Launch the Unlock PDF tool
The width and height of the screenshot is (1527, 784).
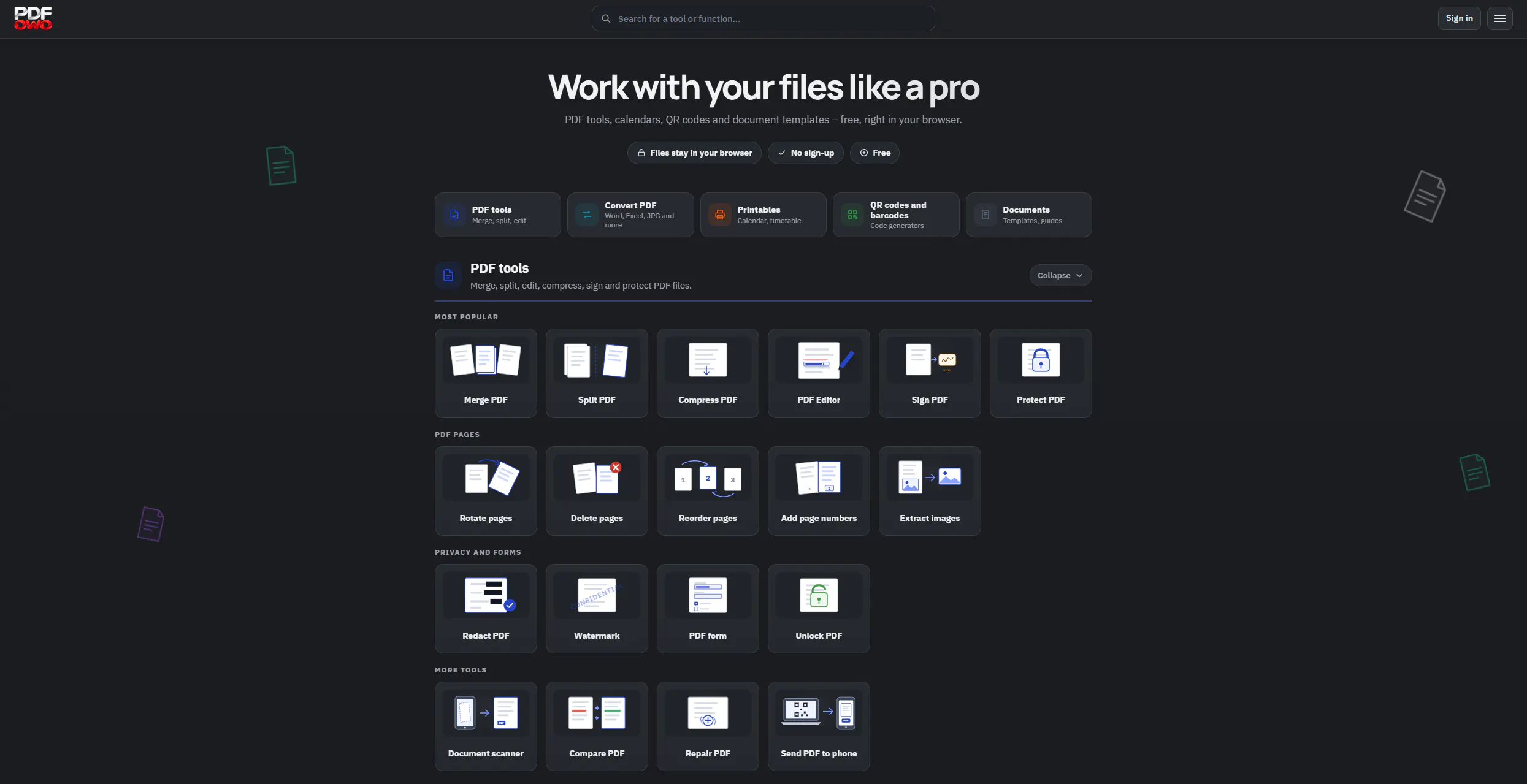coord(819,609)
